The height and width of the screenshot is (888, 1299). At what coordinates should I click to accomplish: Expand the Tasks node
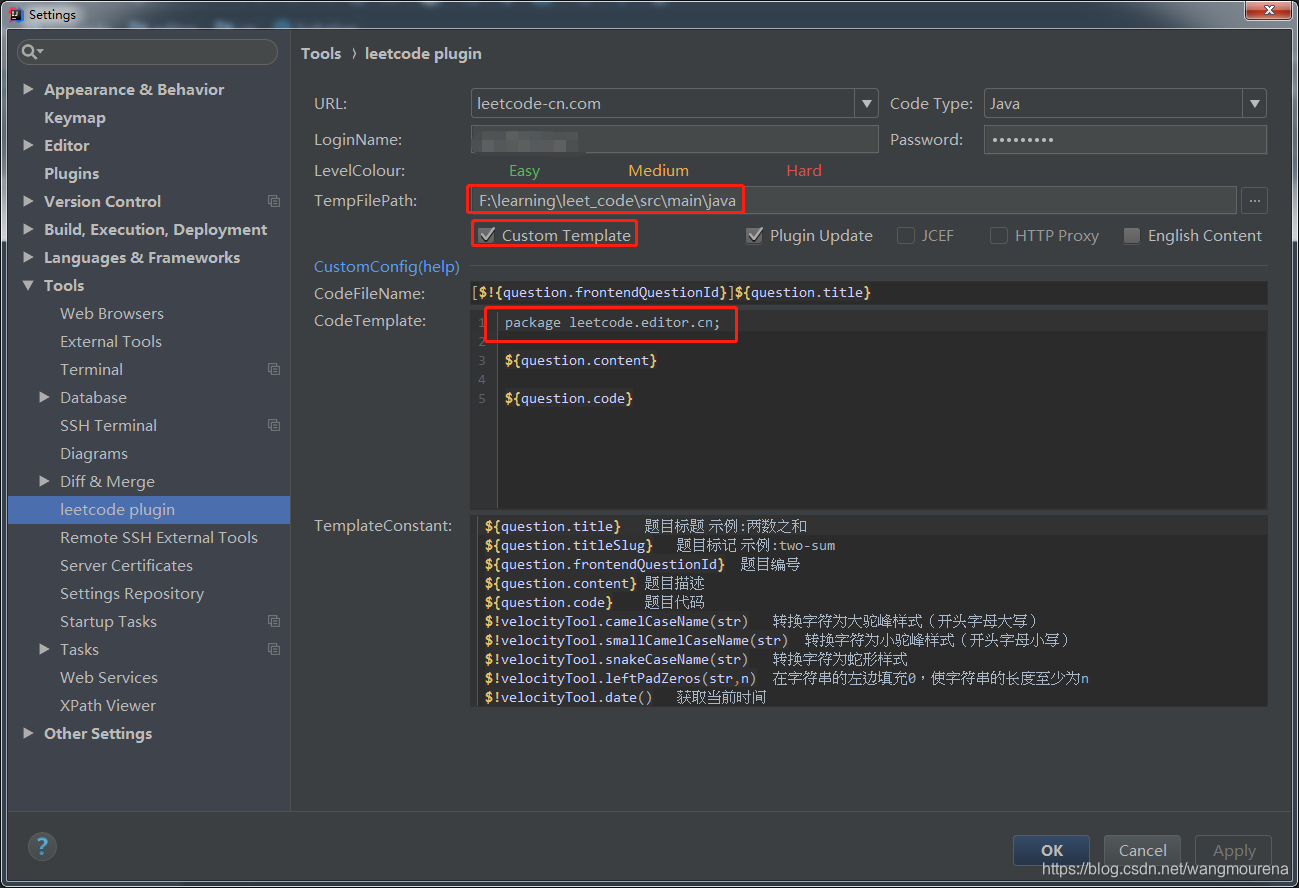[x=44, y=649]
